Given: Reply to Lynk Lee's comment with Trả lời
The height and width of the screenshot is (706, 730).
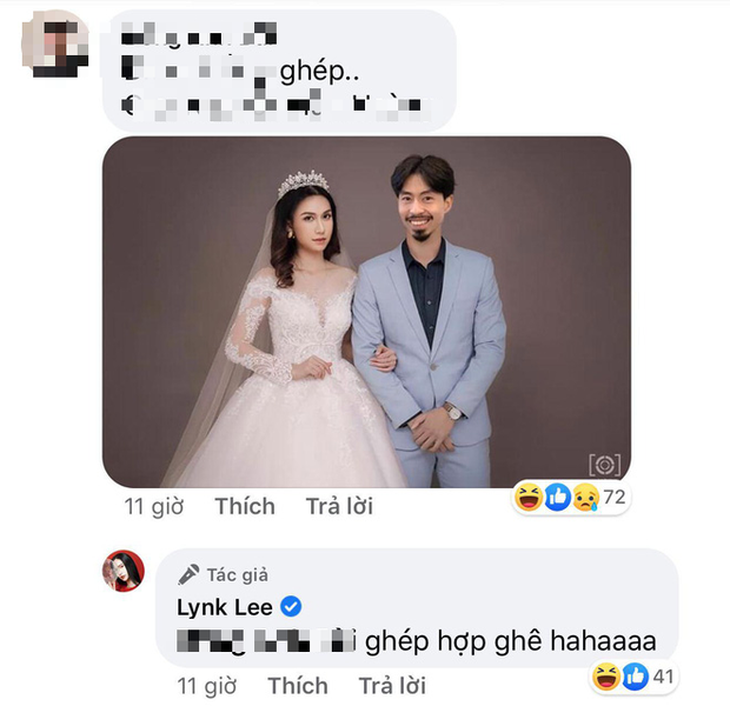Looking at the screenshot, I should click(392, 686).
